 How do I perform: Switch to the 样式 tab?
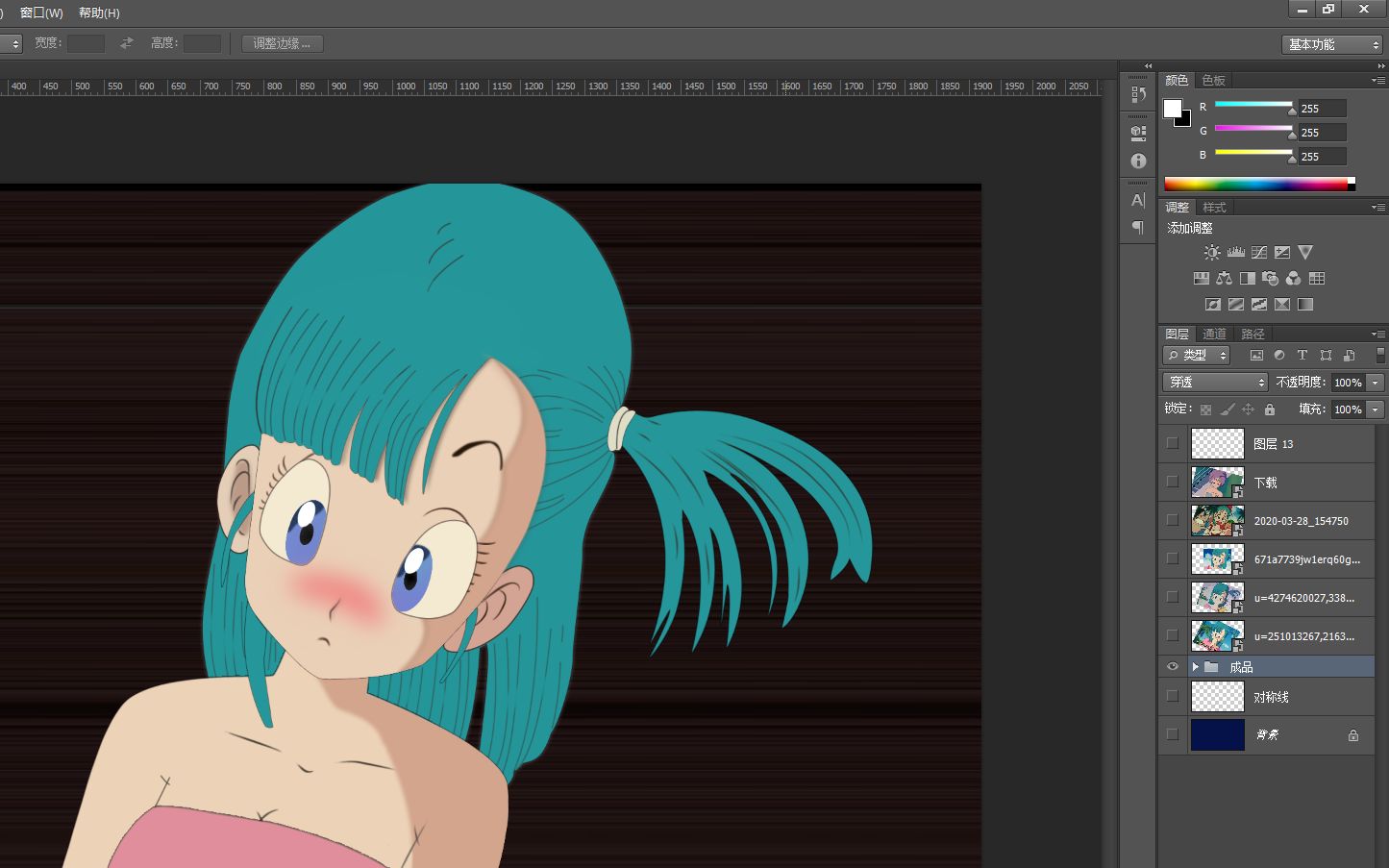1214,208
